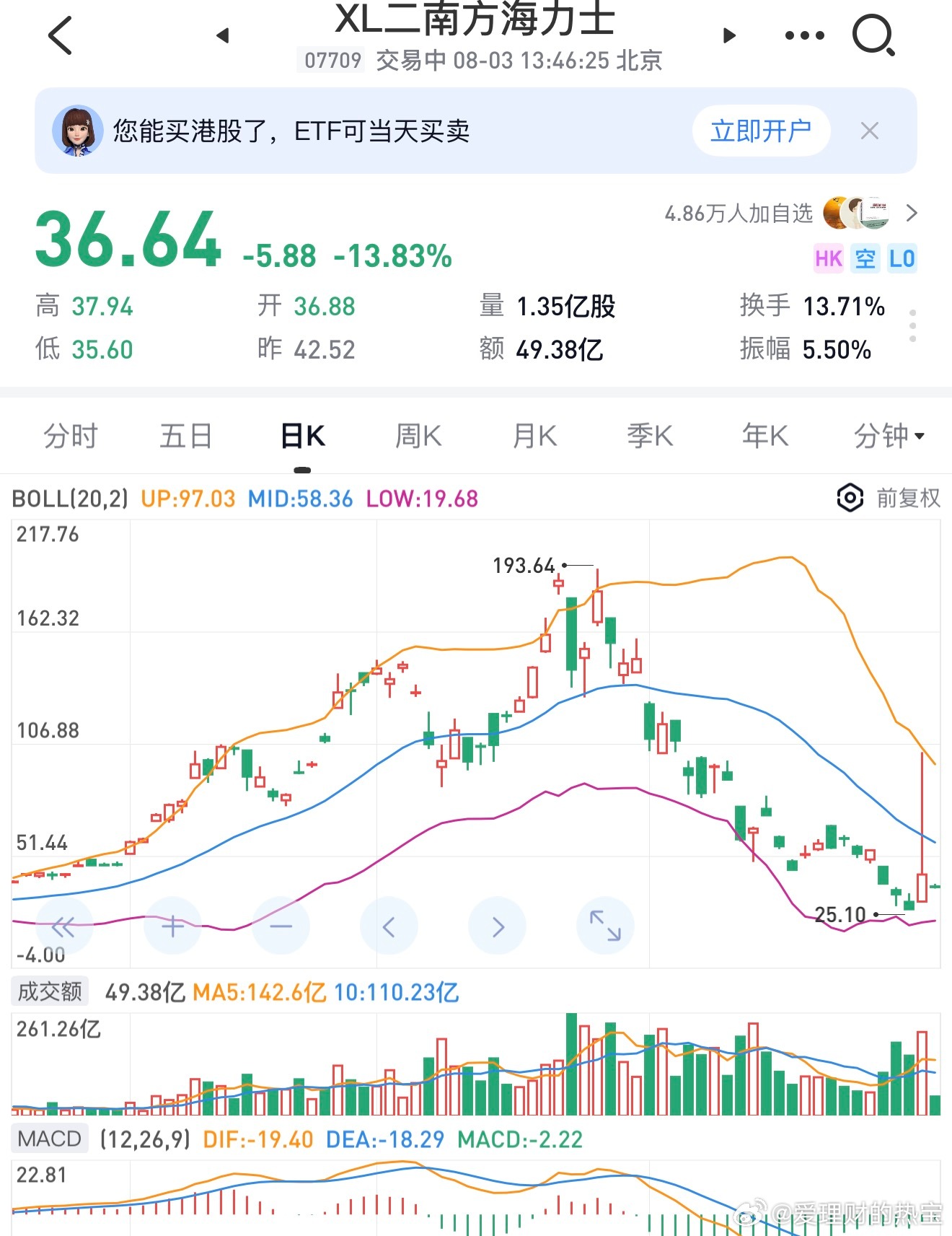The width and height of the screenshot is (952, 1236).
Task: Jump to earliest with double-left arrows
Action: coord(64,926)
